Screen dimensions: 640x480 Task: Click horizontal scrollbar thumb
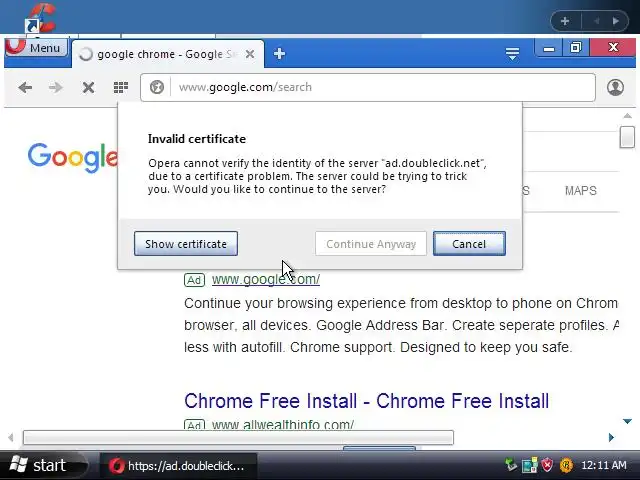(x=238, y=438)
